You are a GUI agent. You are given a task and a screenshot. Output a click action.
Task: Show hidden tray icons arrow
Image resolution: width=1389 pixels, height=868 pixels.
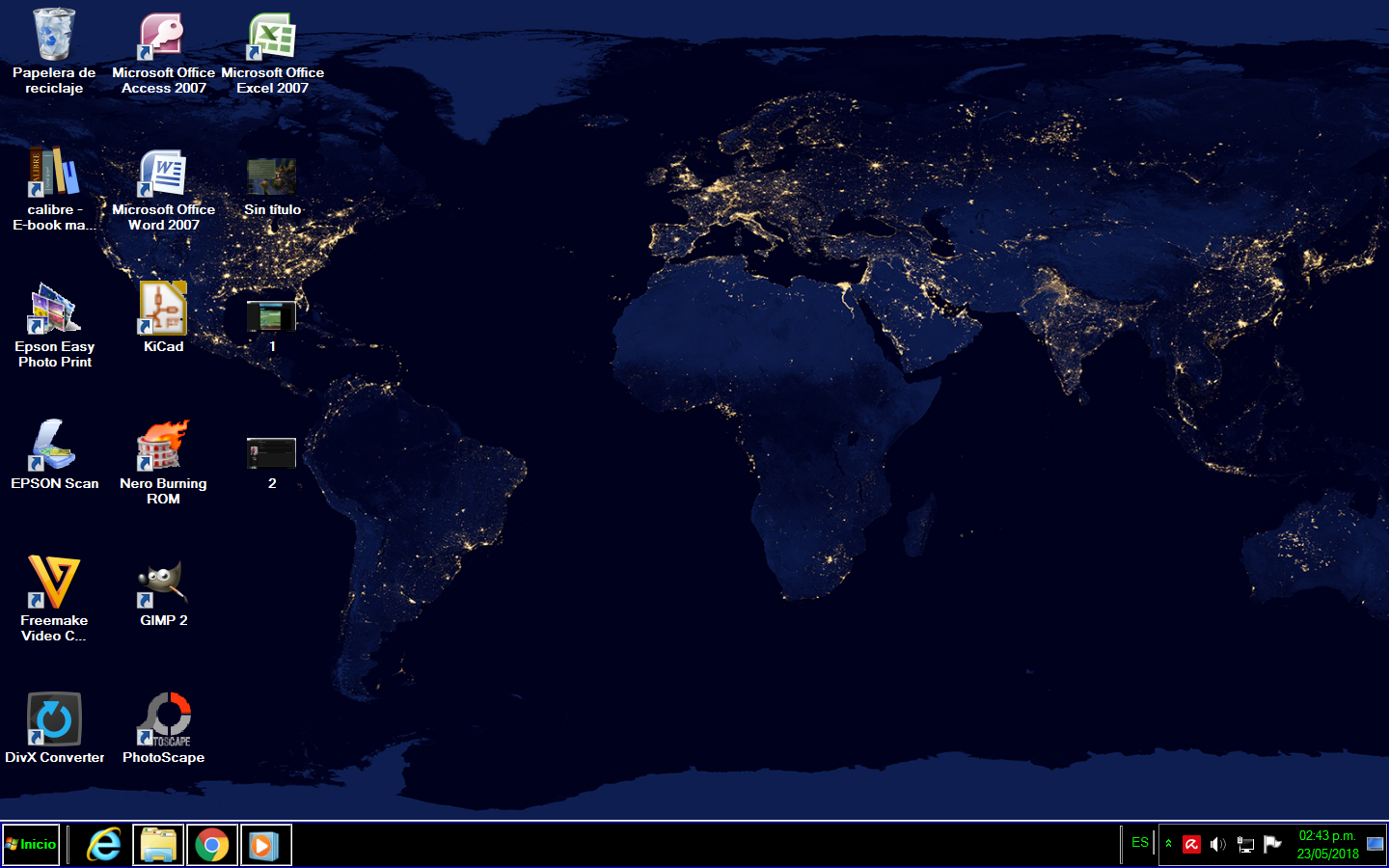tap(1169, 844)
